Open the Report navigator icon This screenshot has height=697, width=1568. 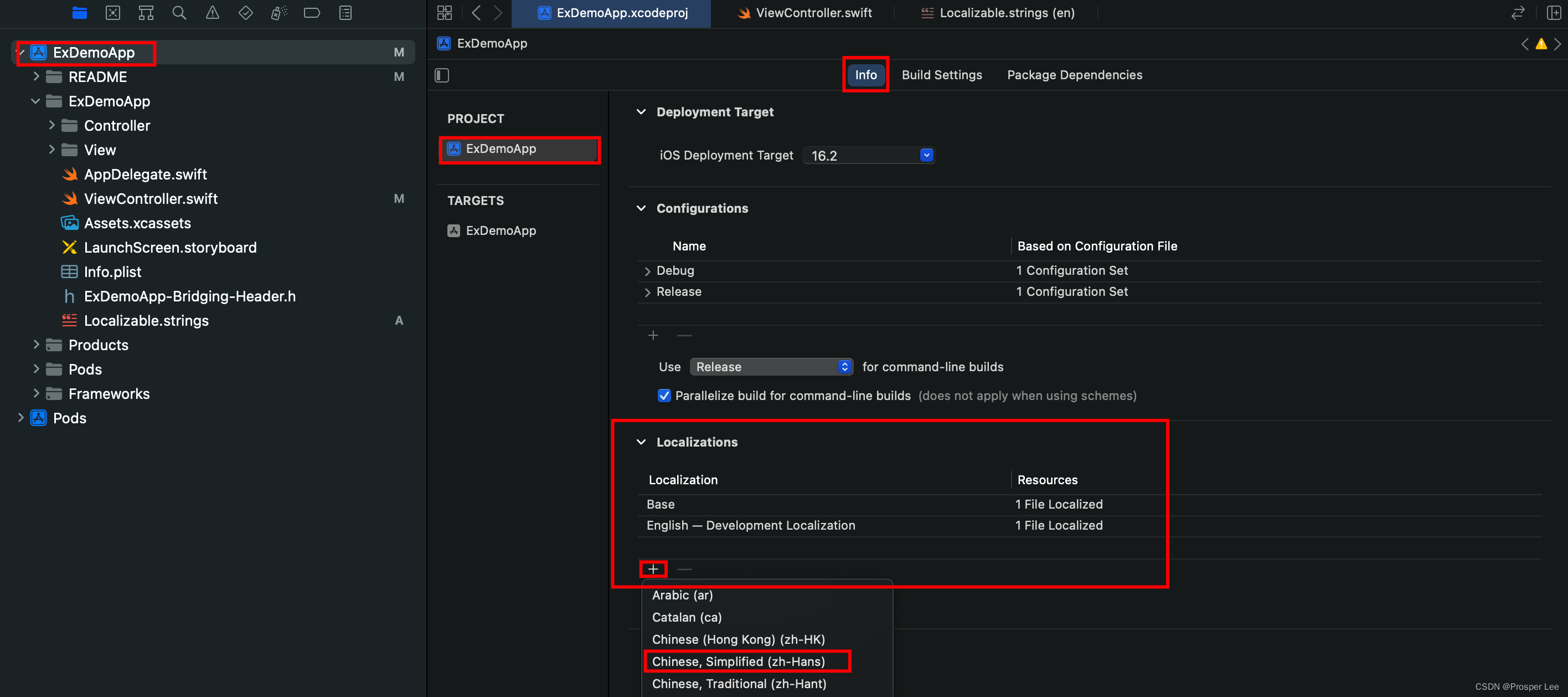345,13
